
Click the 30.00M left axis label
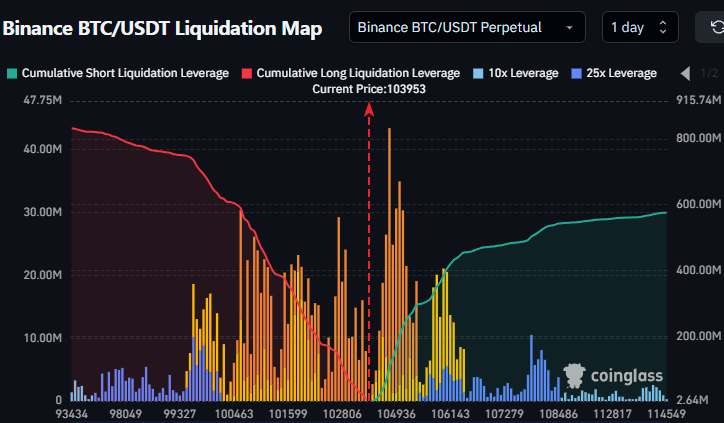(42, 212)
